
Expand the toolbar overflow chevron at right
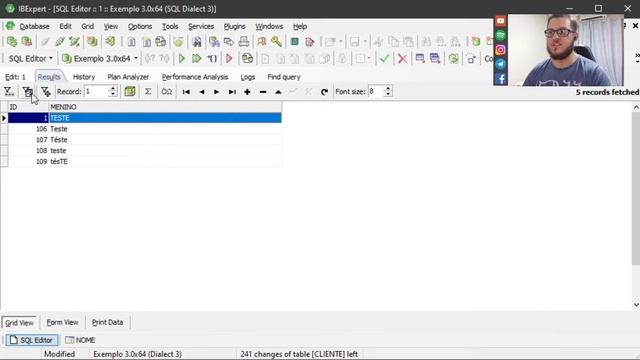pyautogui.click(x=637, y=58)
